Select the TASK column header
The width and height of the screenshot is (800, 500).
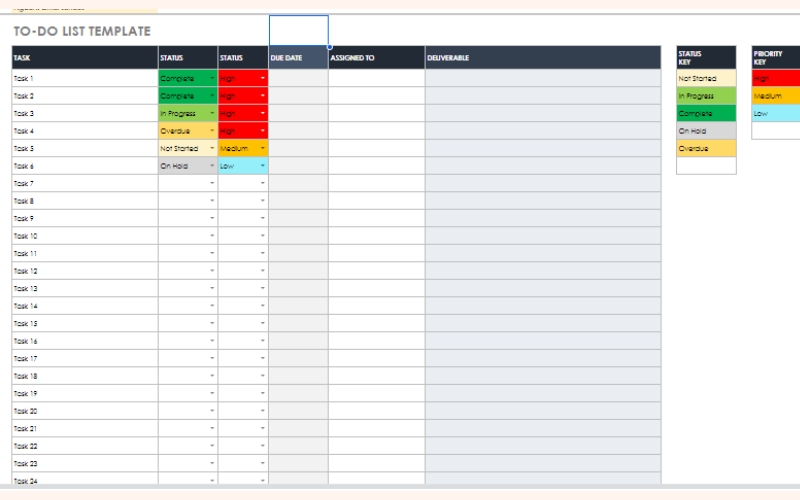[x=85, y=58]
